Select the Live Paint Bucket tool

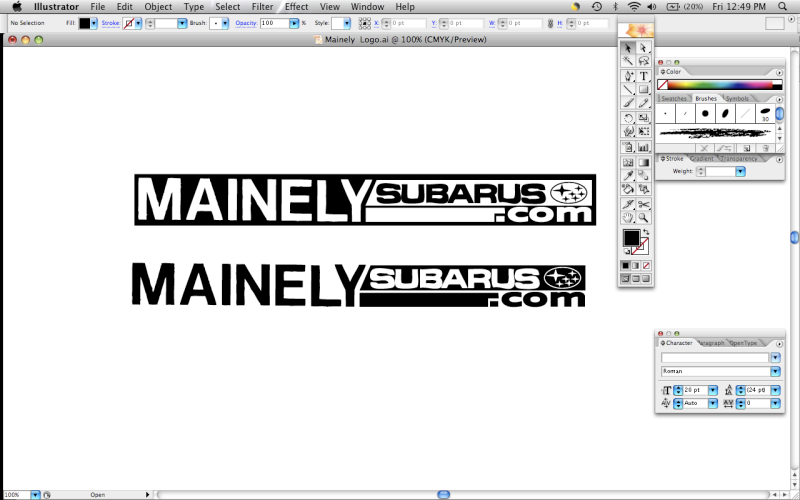point(628,189)
